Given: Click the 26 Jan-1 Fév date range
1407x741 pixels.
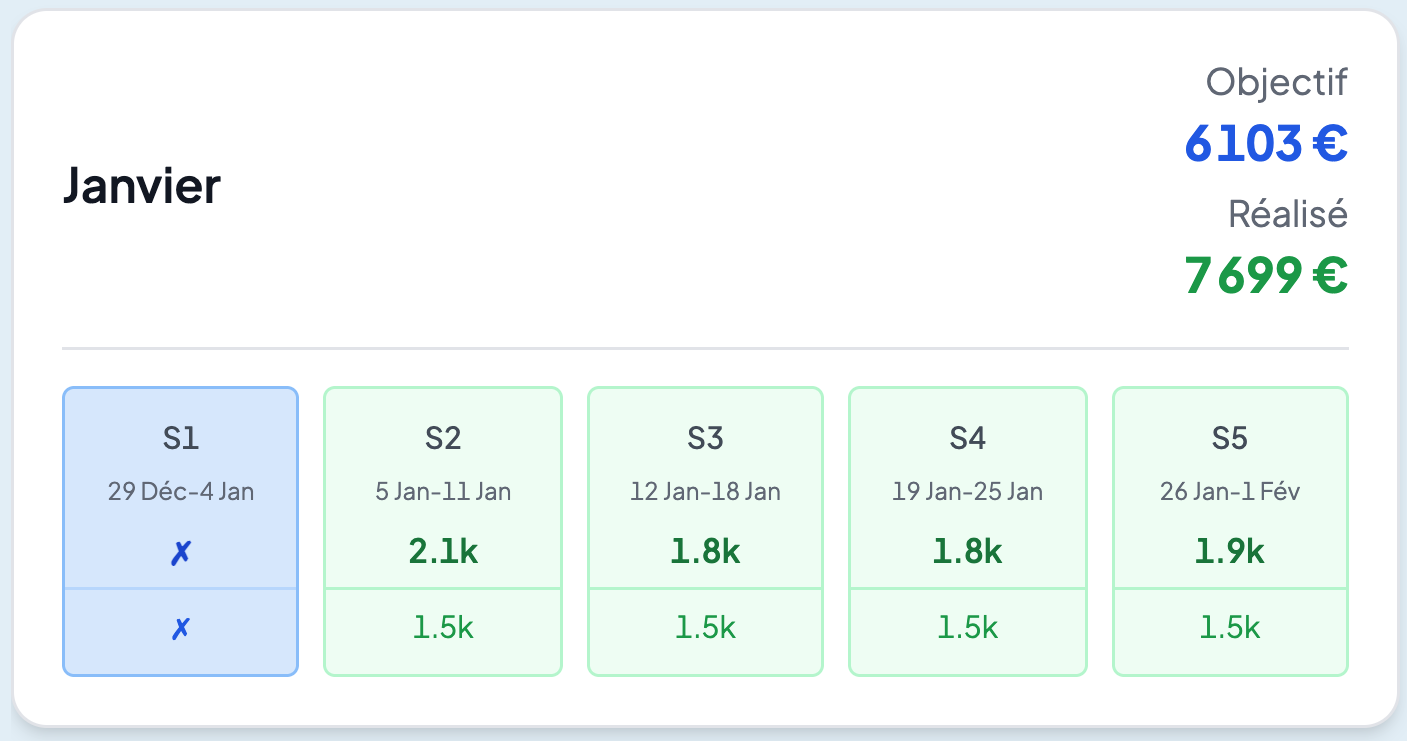Looking at the screenshot, I should point(1230,492).
